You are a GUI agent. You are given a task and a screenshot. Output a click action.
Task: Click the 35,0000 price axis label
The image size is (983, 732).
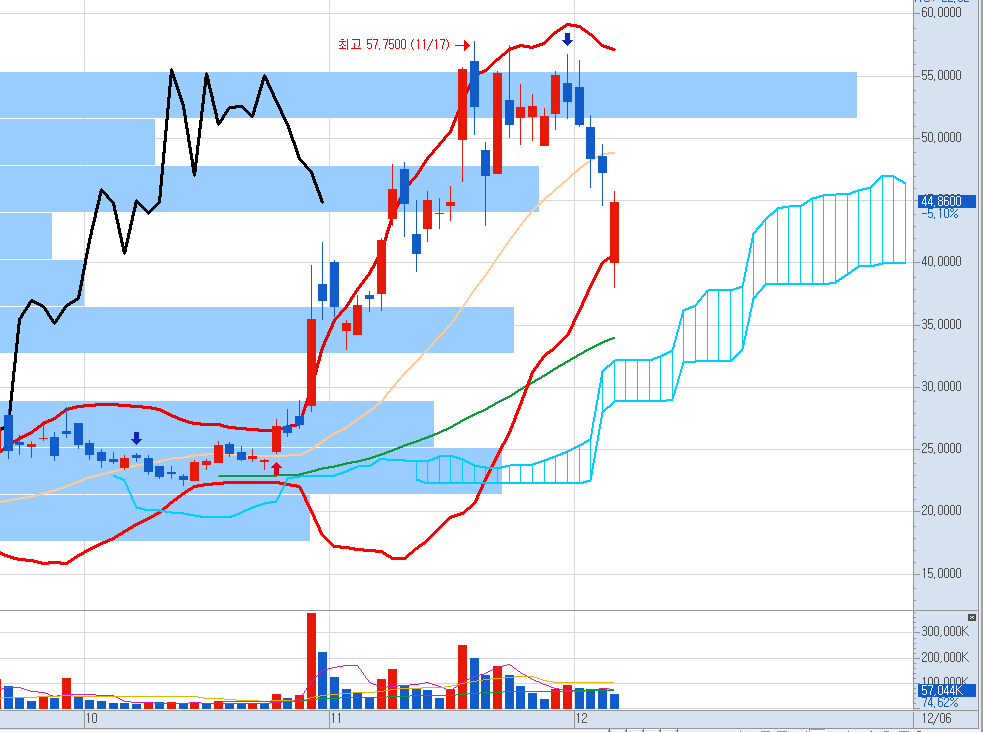[941, 324]
